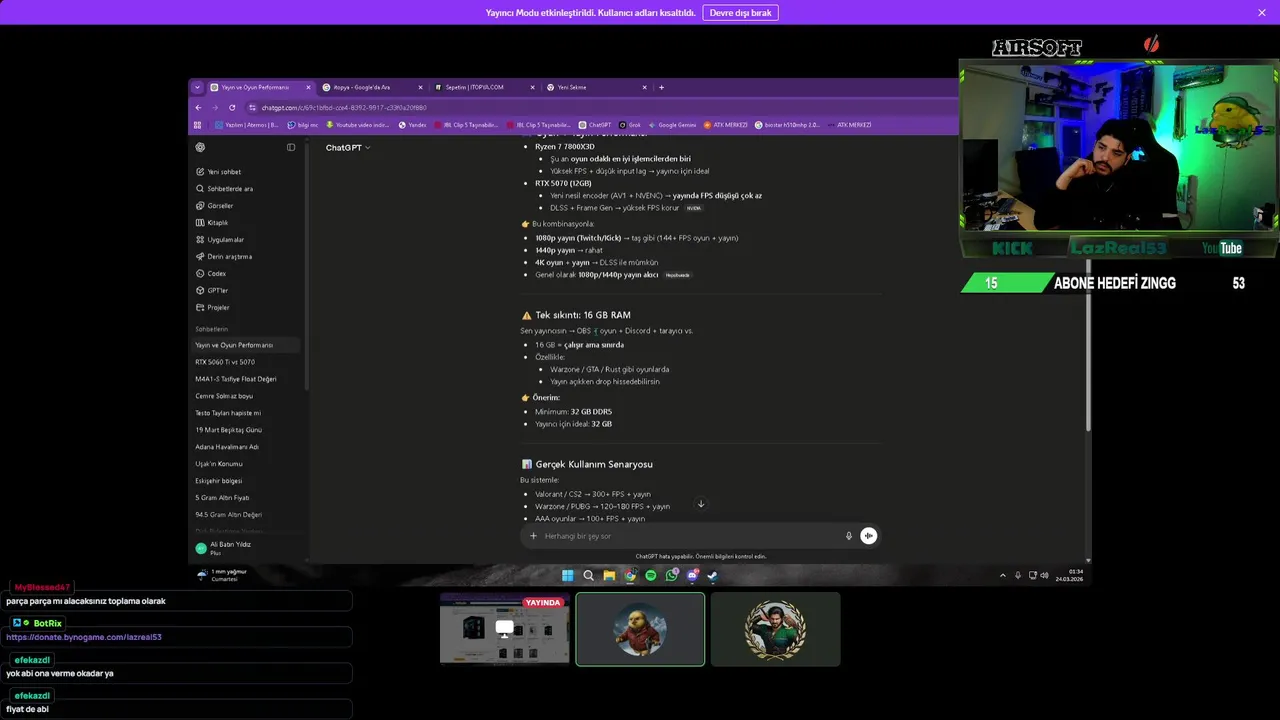Open a new browser tab with plus
The width and height of the screenshot is (1280, 720).
[661, 87]
